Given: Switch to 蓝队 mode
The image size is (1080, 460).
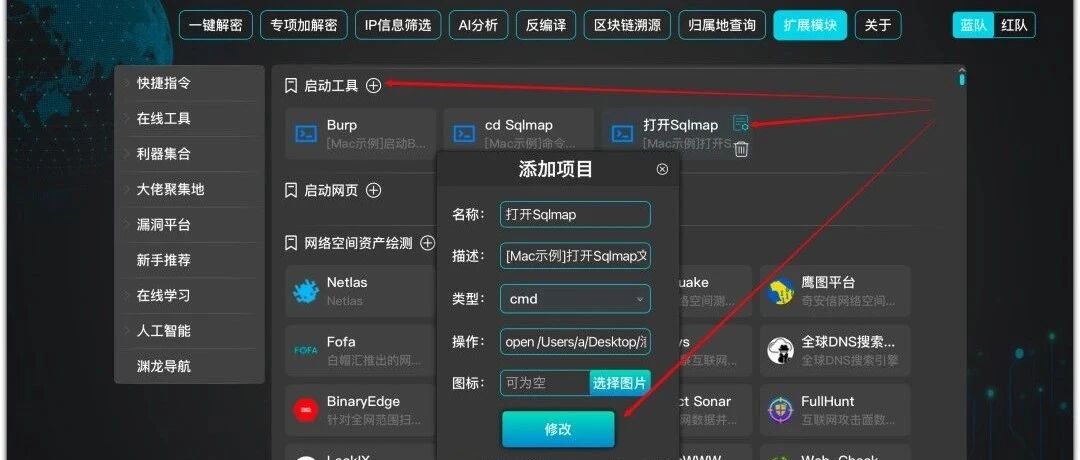Looking at the screenshot, I should (974, 25).
